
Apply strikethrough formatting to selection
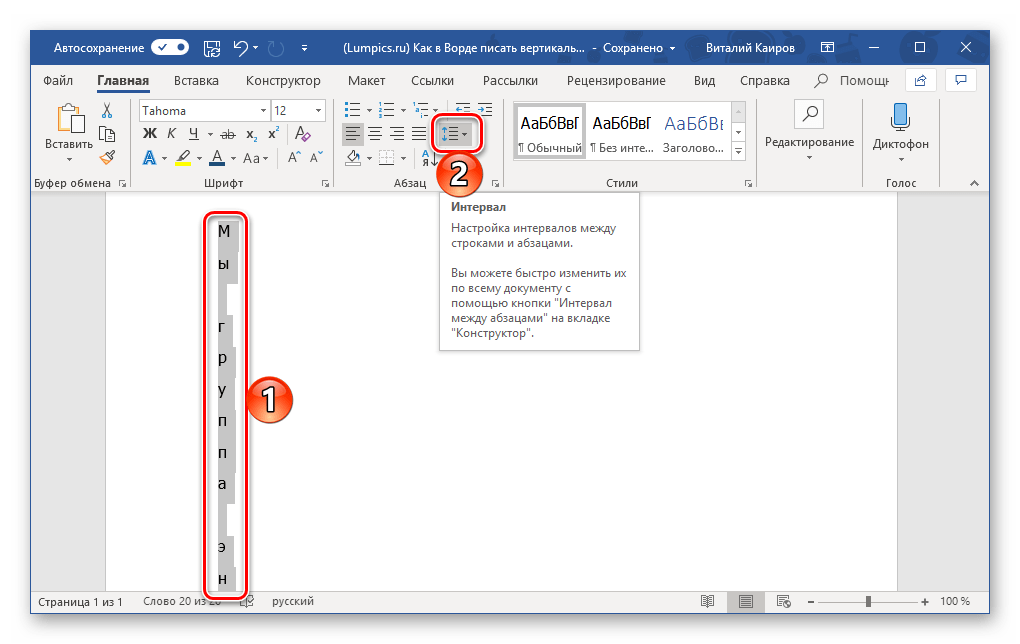click(x=229, y=134)
